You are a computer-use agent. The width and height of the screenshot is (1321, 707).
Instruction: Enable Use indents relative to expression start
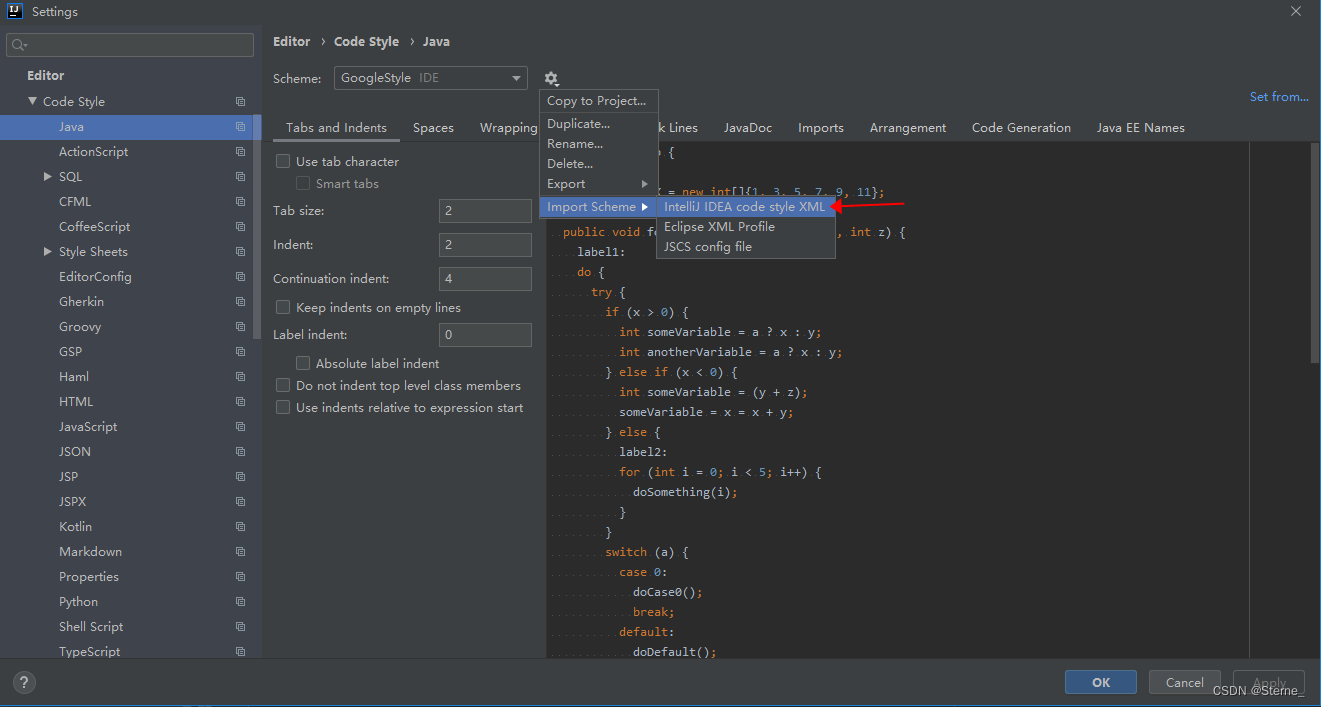click(283, 407)
